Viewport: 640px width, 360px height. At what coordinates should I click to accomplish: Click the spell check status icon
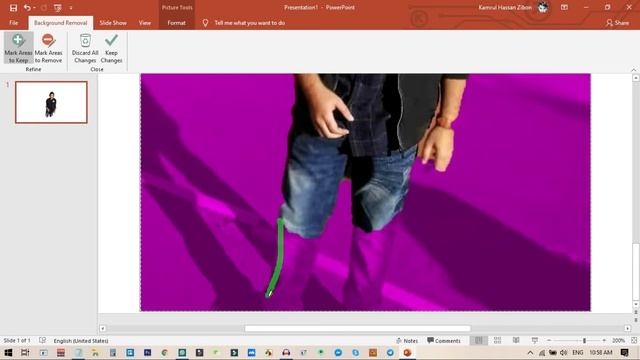tap(42, 340)
